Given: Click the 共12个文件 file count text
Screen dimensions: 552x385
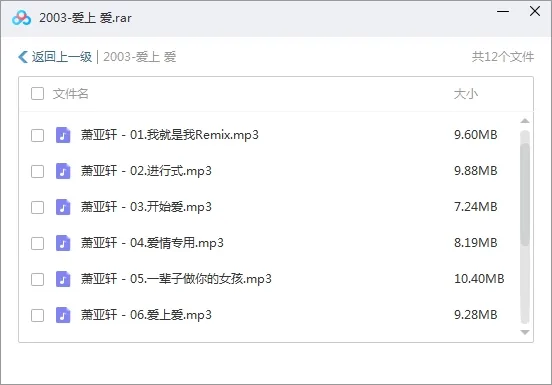Looking at the screenshot, I should click(x=503, y=57).
